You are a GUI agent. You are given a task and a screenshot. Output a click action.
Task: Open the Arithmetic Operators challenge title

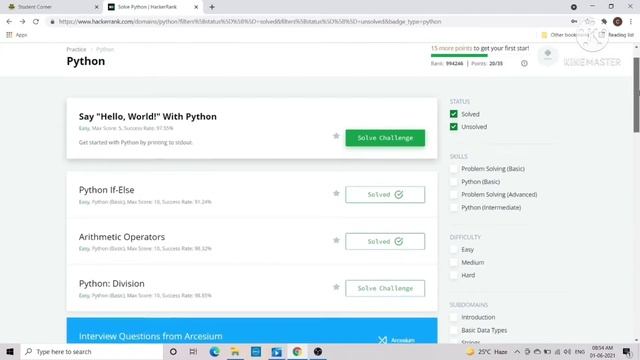pos(122,237)
